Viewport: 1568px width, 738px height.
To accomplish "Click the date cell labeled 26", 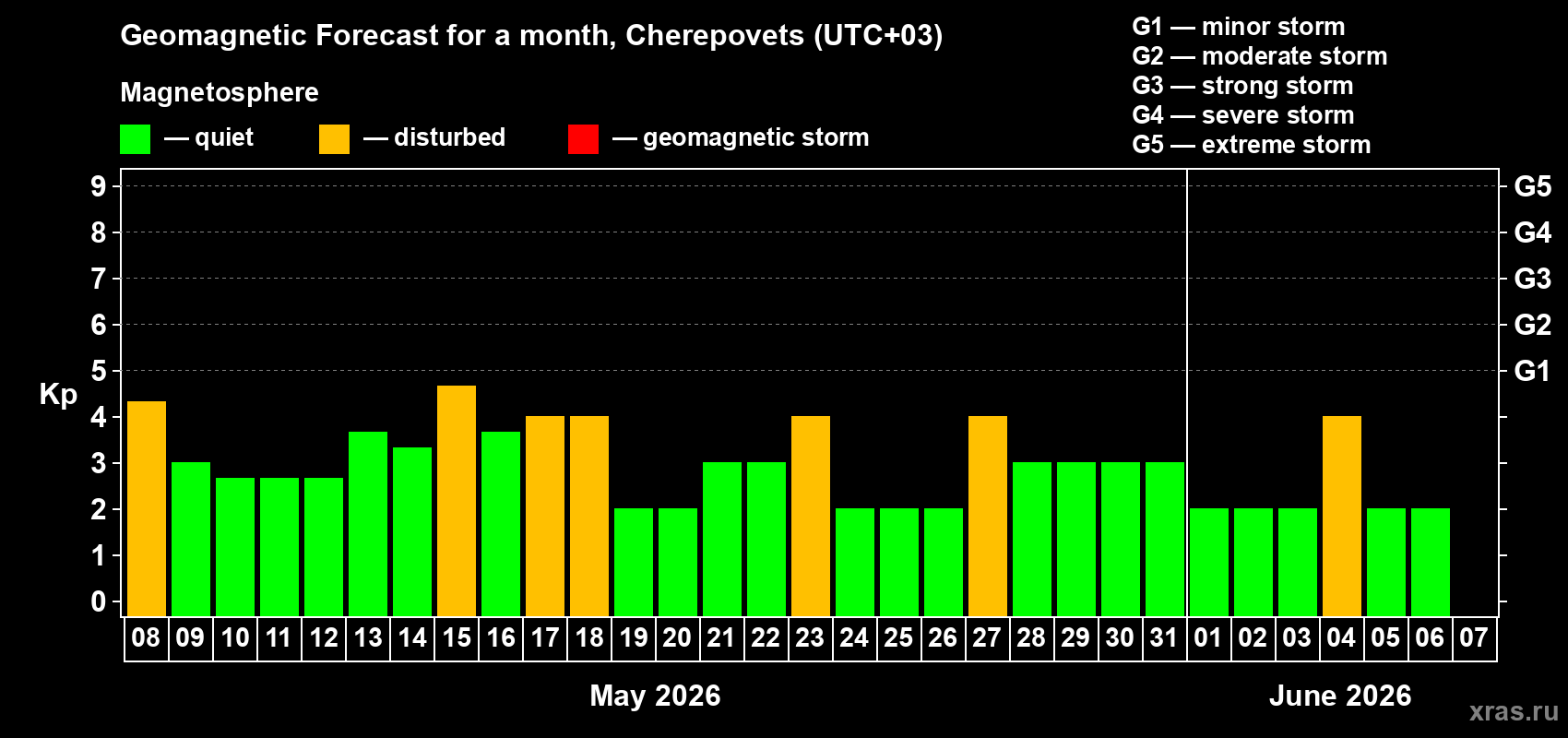I will click(x=944, y=638).
